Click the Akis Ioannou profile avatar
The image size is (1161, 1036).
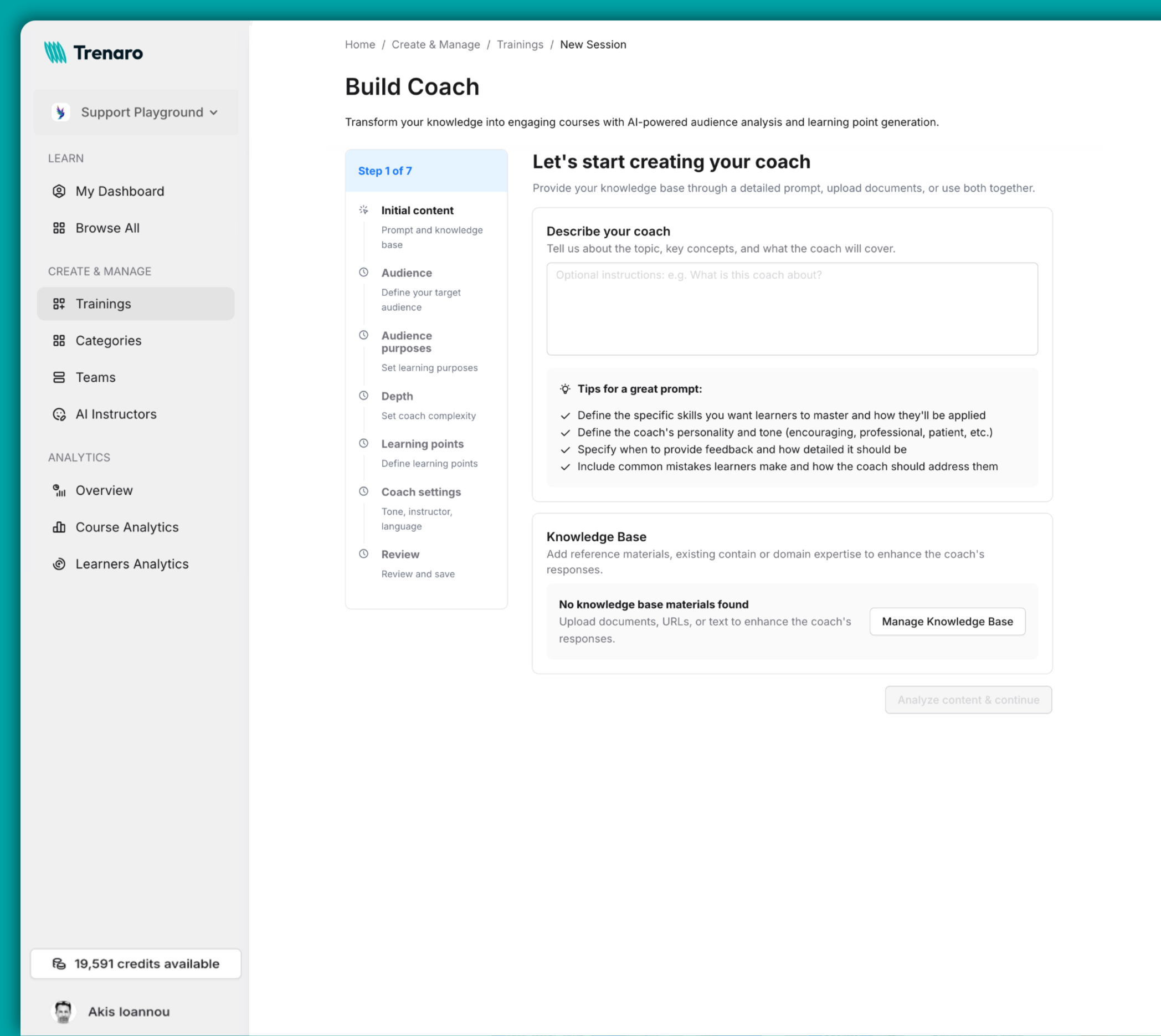click(x=63, y=1012)
